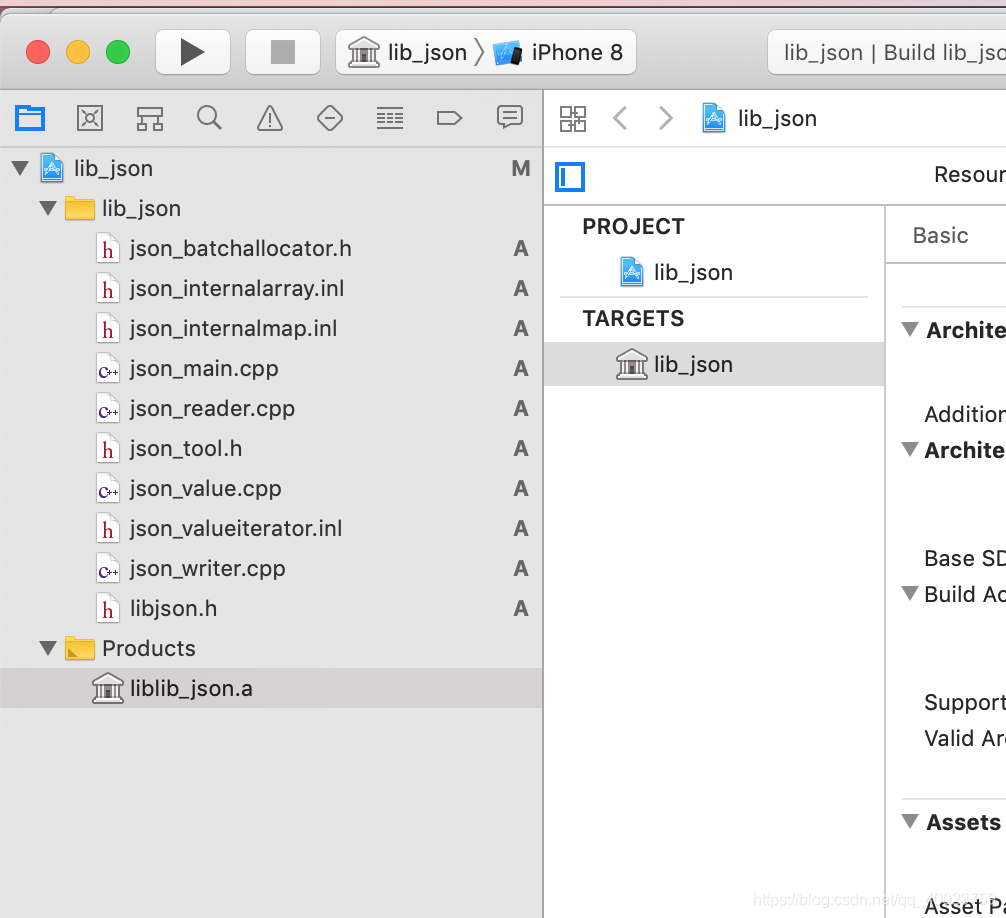
Task: Select the lib_json project root row
Action: click(271, 168)
